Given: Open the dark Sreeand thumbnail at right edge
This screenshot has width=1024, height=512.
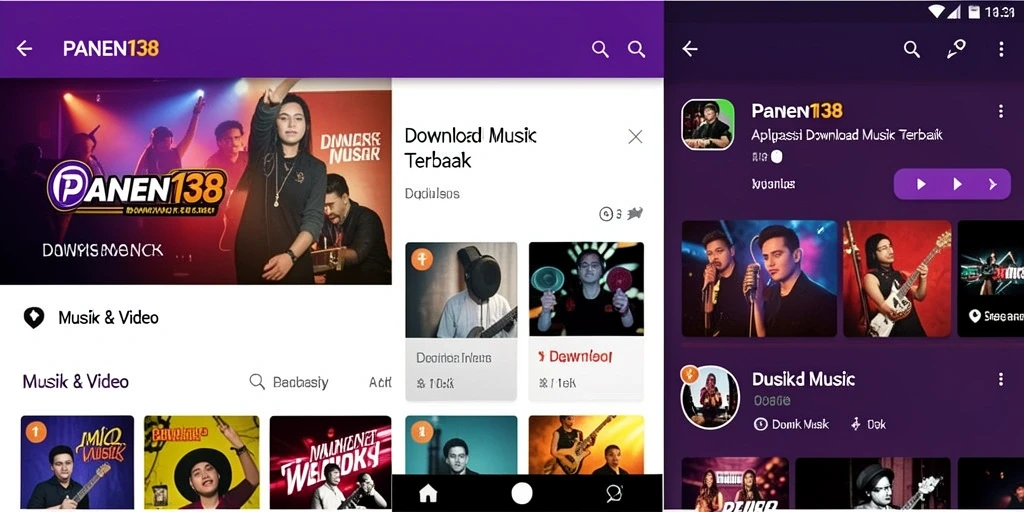Looking at the screenshot, I should pos(991,278).
